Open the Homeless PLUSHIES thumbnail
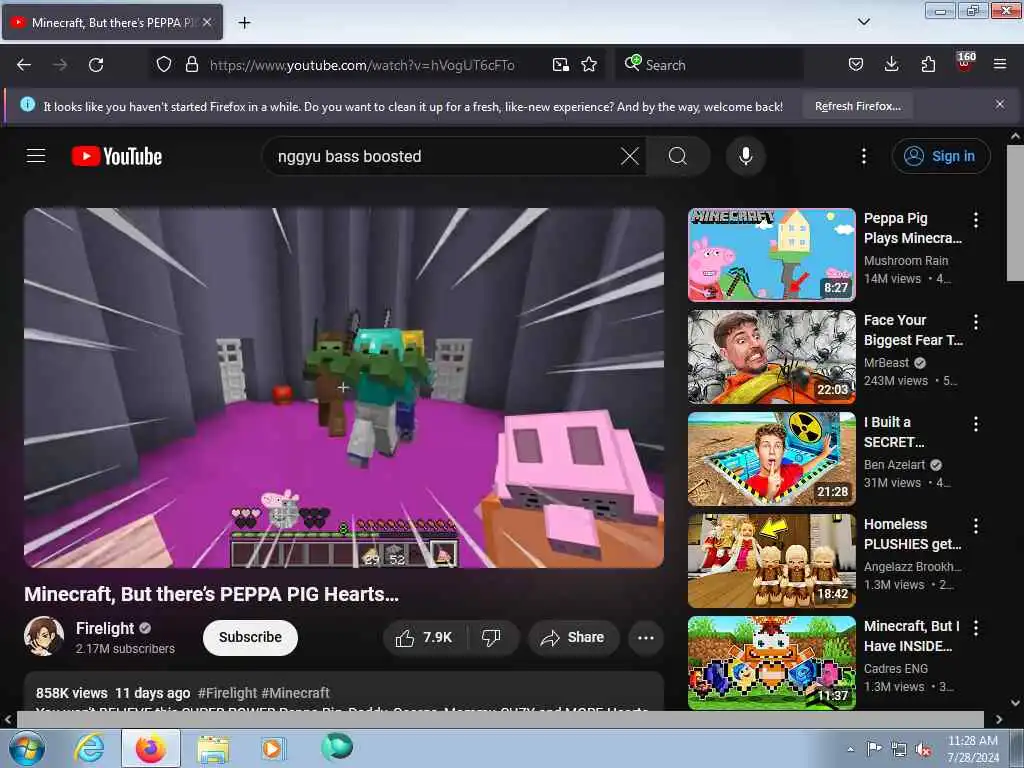Viewport: 1024px width, 768px height. (771, 560)
